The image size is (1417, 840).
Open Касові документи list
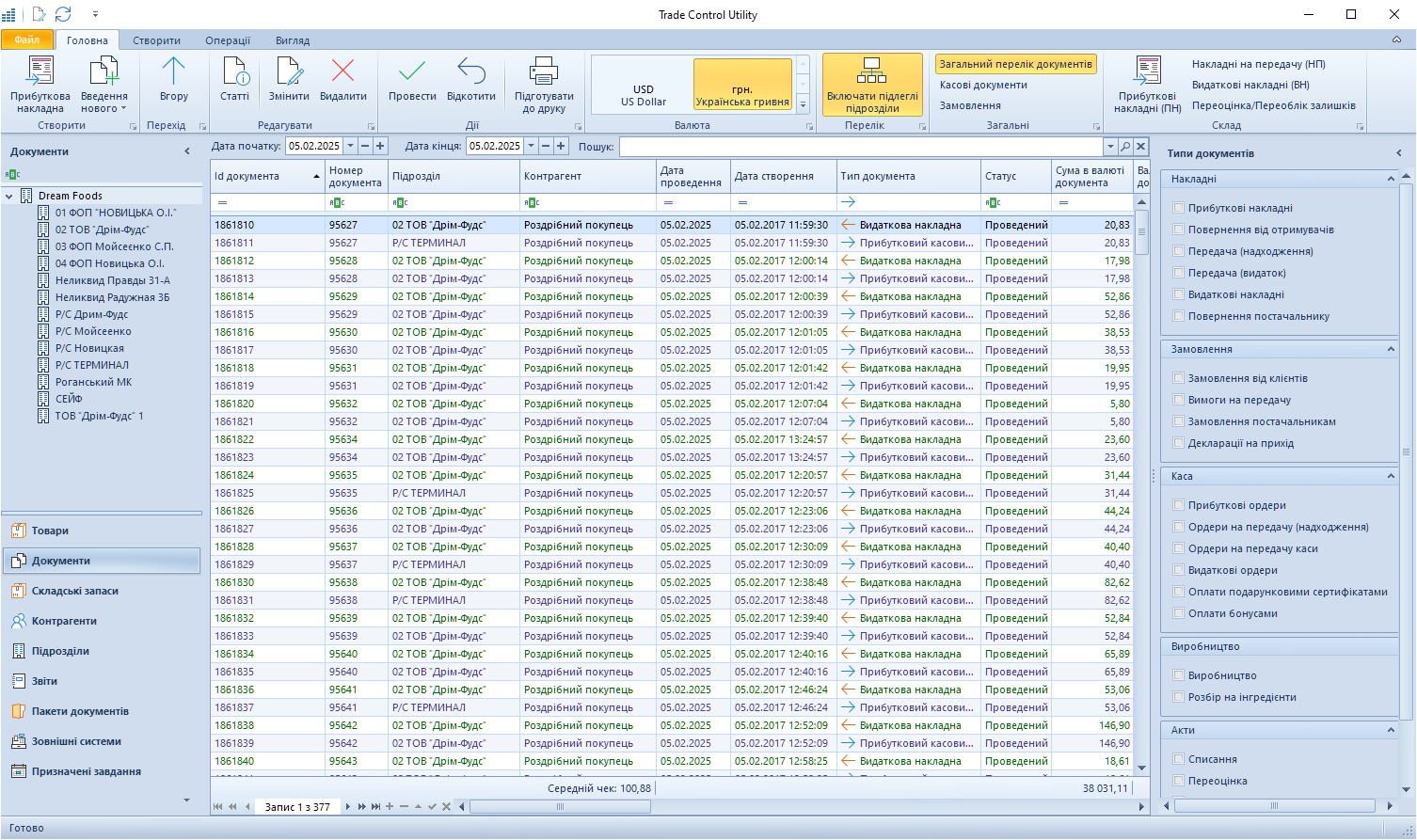[x=983, y=85]
